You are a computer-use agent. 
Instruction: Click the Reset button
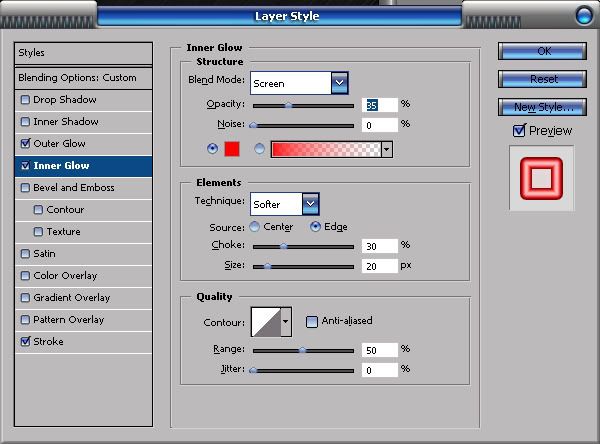(542, 79)
